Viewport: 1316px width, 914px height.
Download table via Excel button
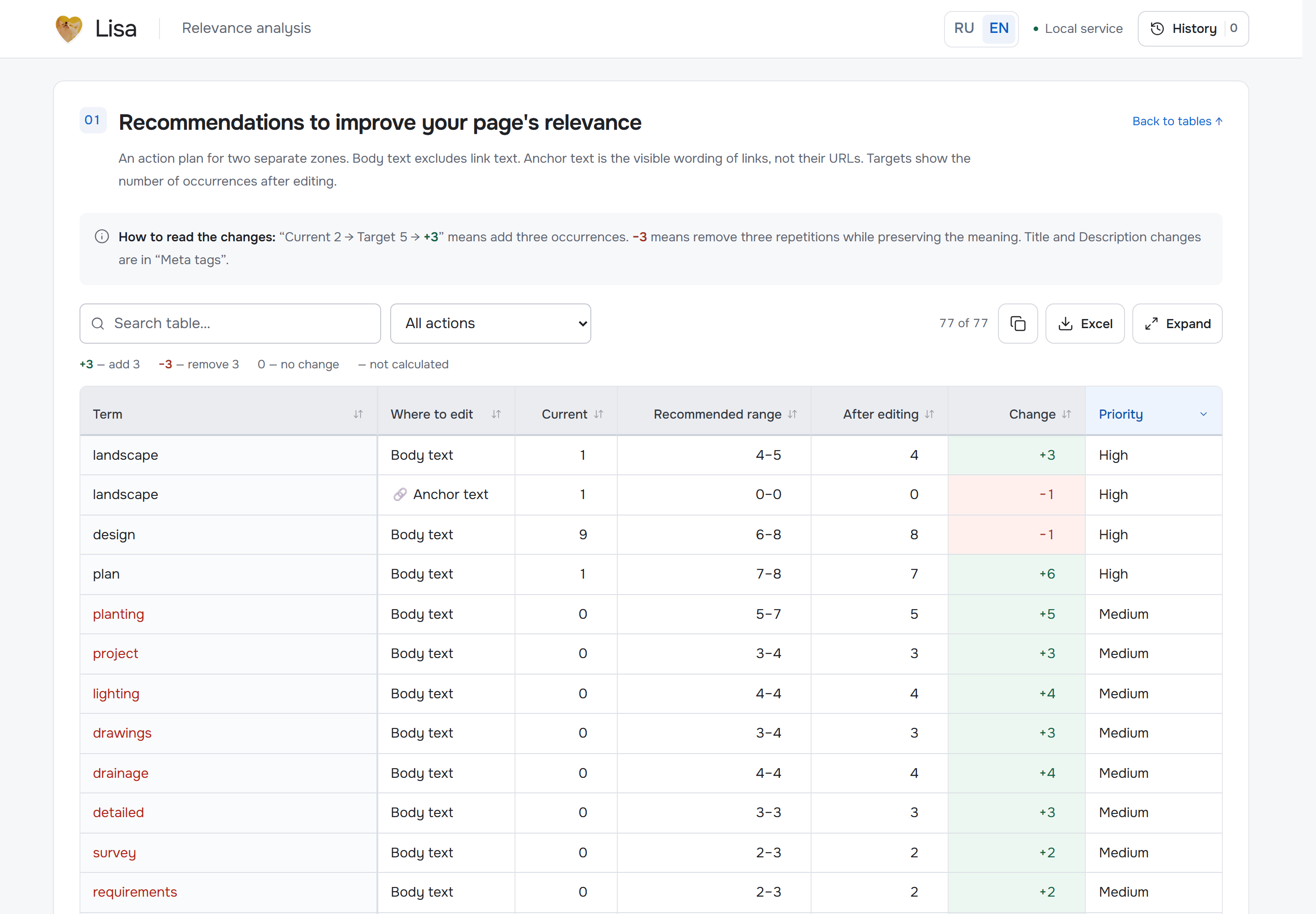(x=1085, y=324)
